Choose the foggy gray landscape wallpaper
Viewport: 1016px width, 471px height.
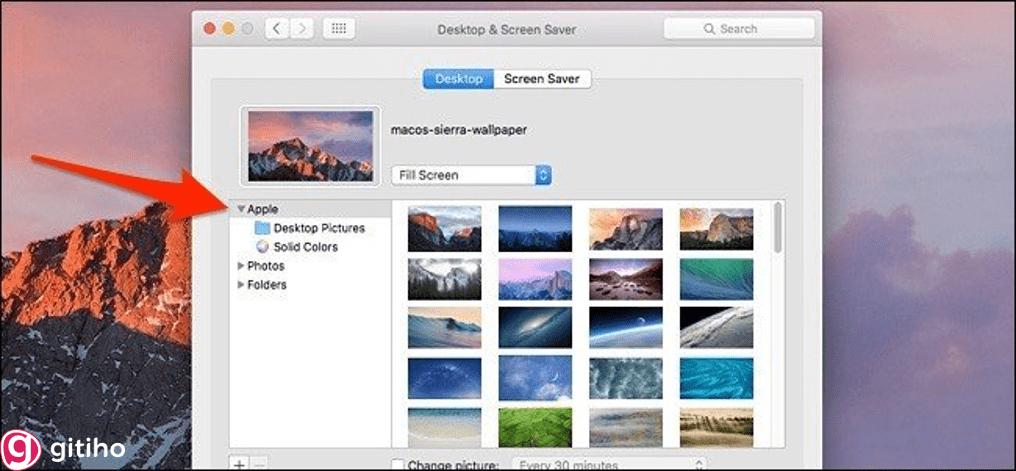coord(626,428)
